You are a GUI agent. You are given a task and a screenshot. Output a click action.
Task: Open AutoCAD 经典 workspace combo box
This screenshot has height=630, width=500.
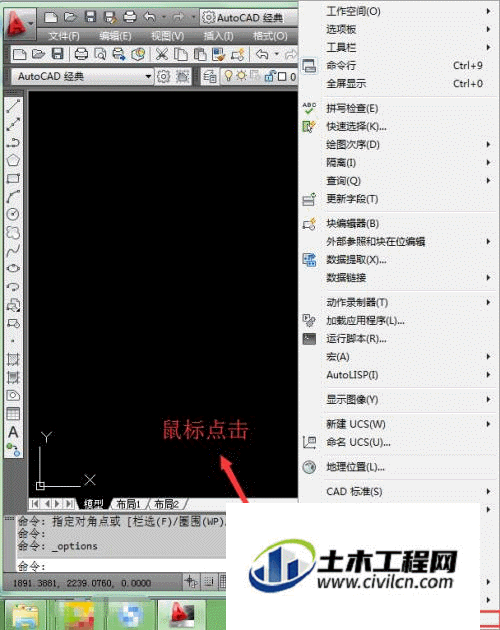click(82, 76)
